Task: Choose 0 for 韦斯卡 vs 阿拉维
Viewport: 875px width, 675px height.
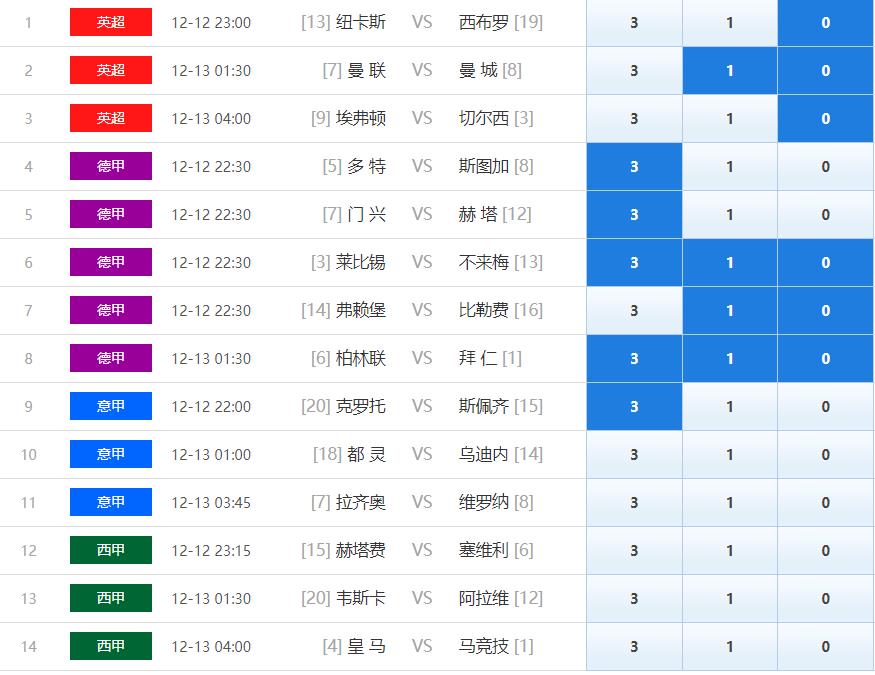Action: [x=825, y=599]
